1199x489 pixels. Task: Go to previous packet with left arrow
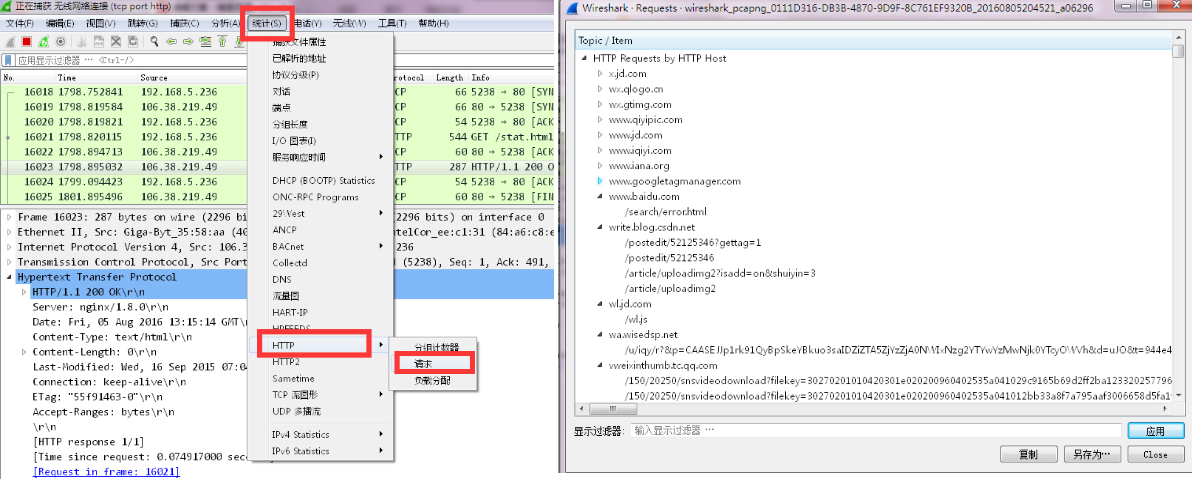[x=171, y=41]
